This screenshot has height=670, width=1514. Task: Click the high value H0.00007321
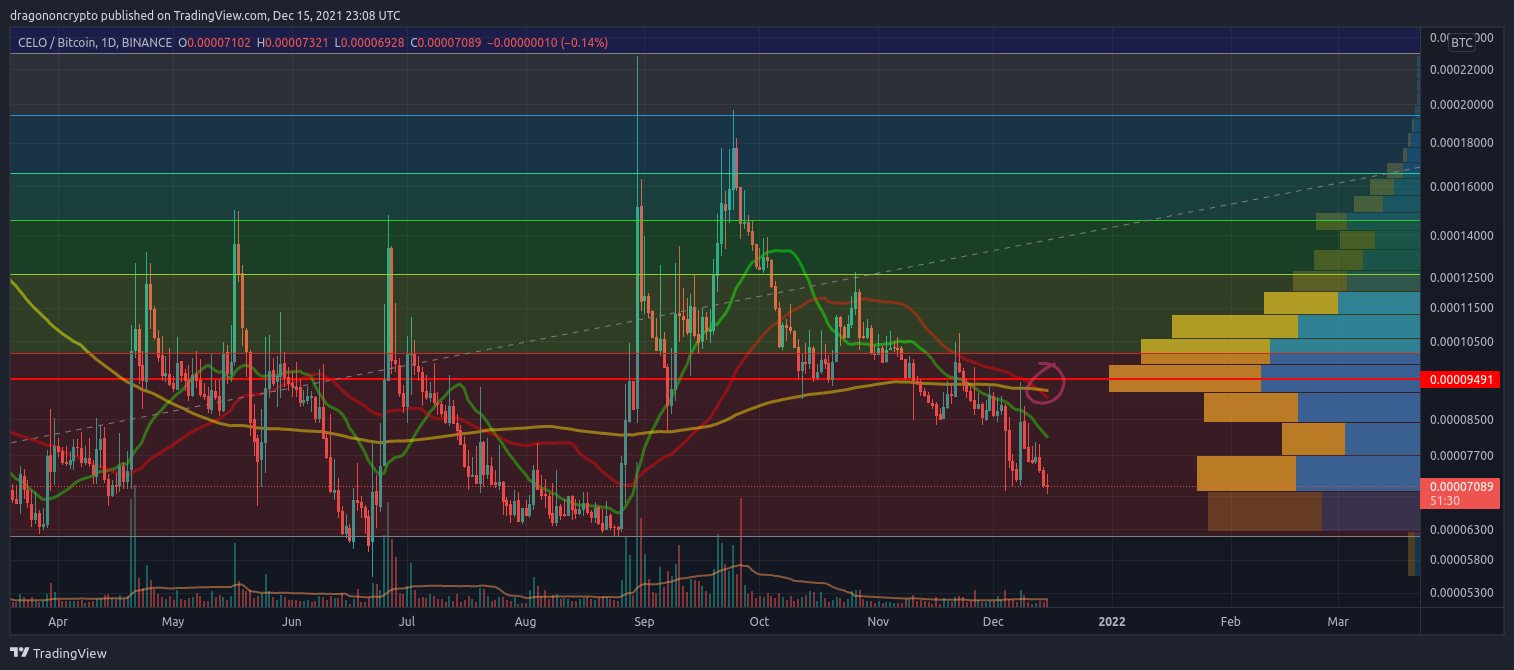click(x=293, y=43)
